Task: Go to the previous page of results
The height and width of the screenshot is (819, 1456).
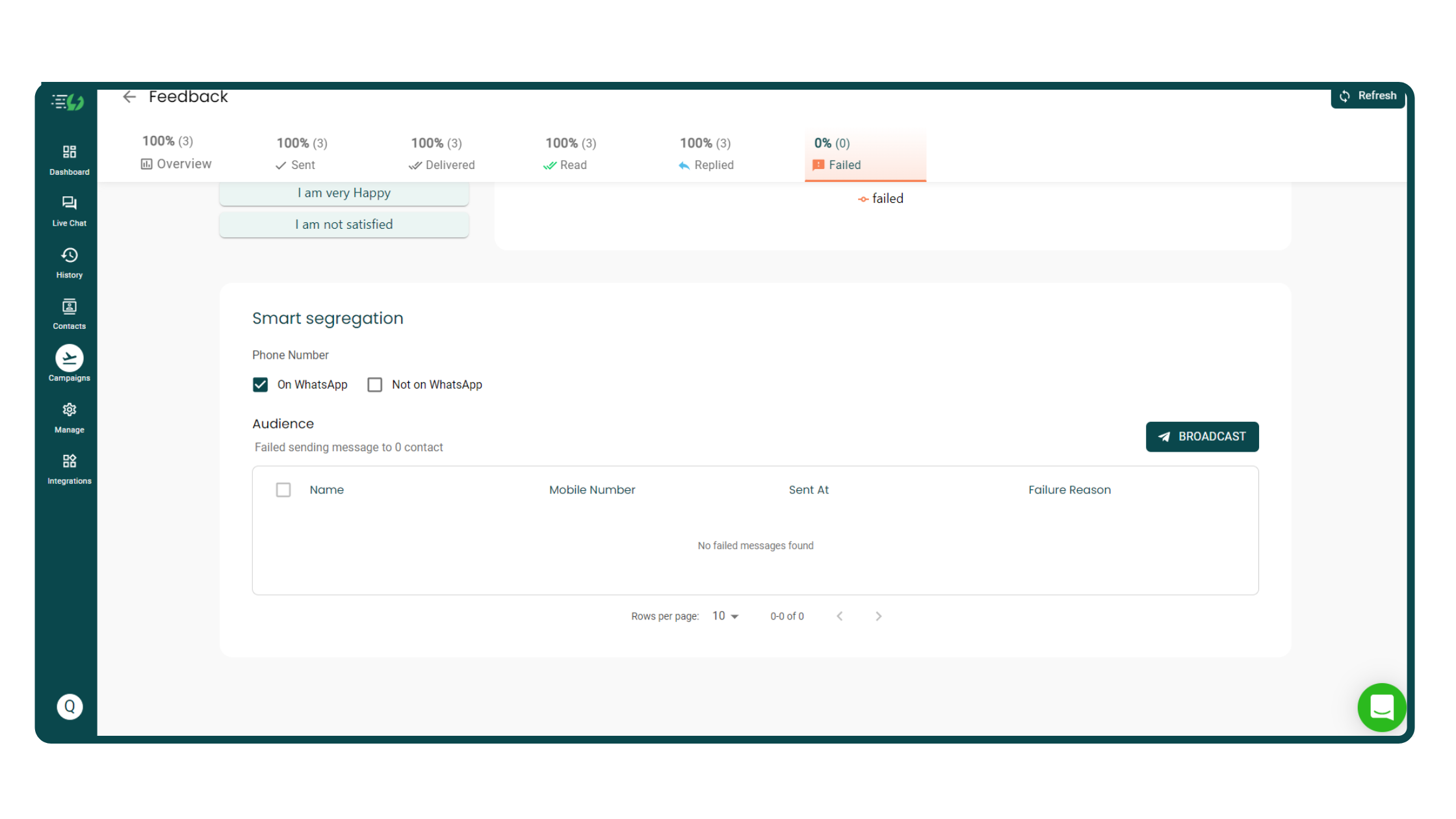Action: tap(840, 616)
